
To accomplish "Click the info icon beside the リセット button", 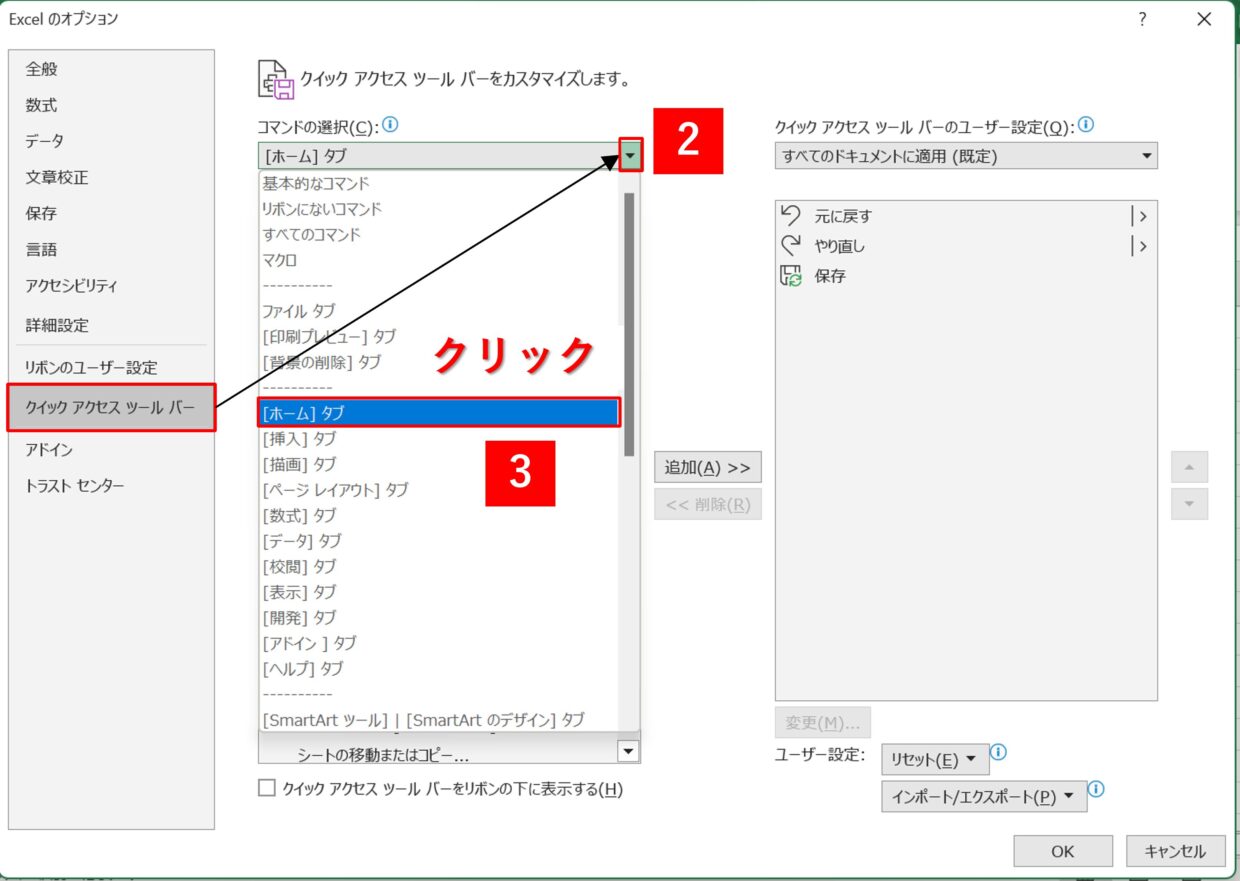I will 998,753.
